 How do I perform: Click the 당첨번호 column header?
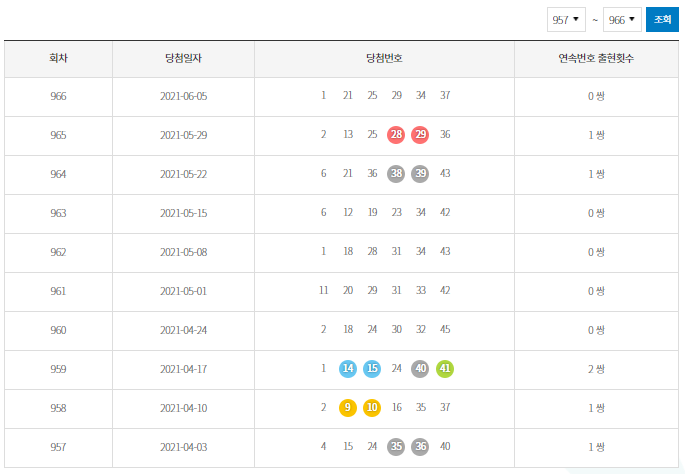tap(384, 59)
